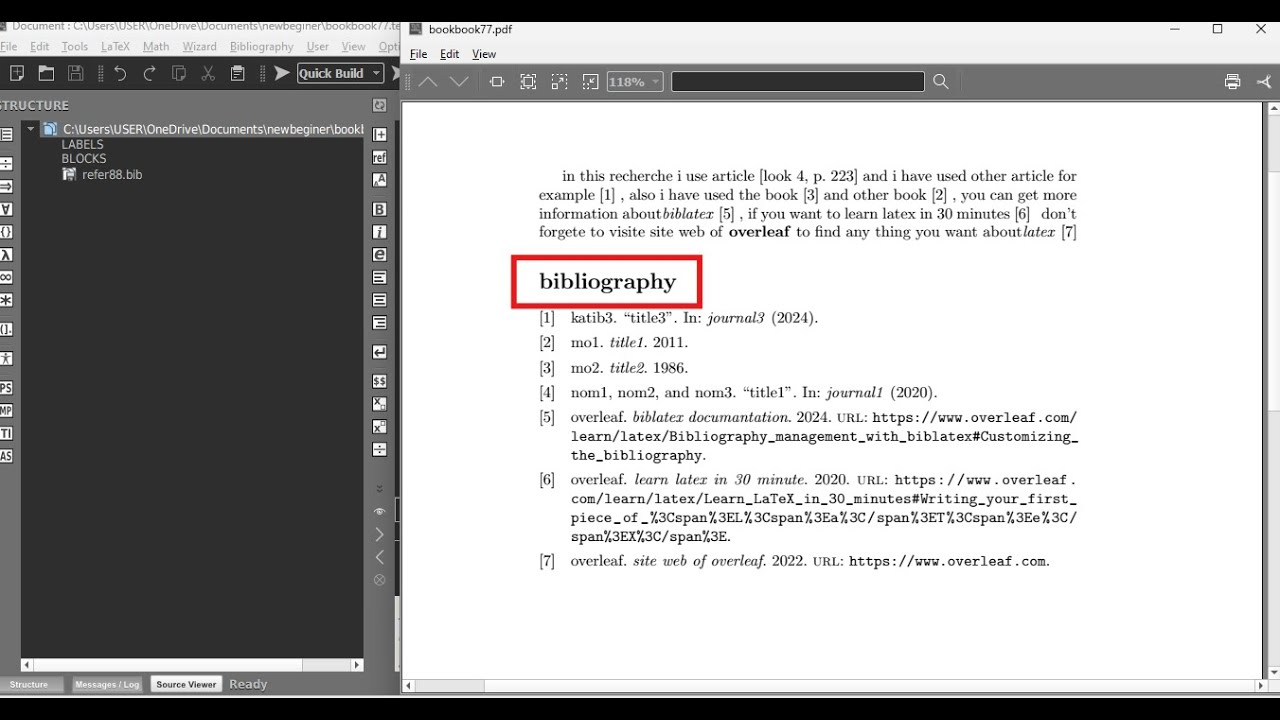The height and width of the screenshot is (720, 1280).
Task: Click the New document icon in the toolbar
Action: pos(17,73)
